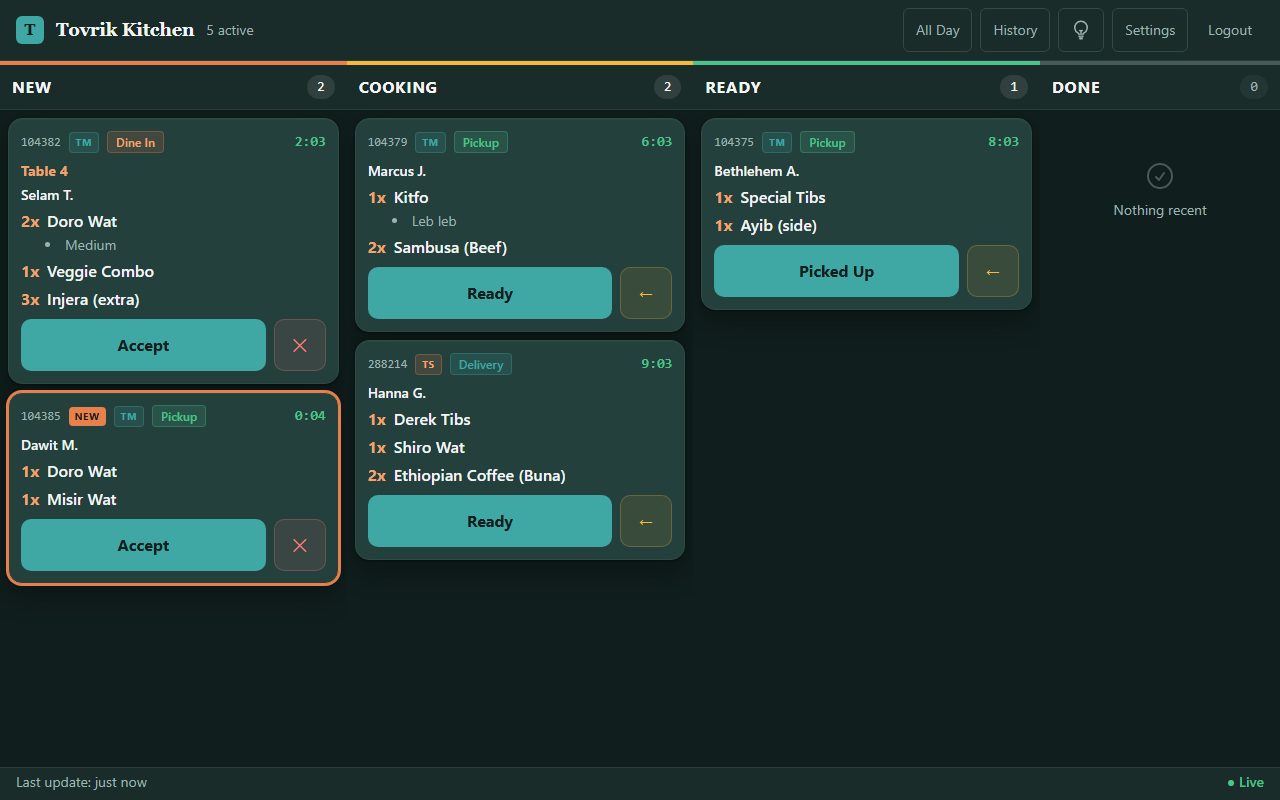
Task: Click the Ethiopian Coffee (Buna) item
Action: 480,475
